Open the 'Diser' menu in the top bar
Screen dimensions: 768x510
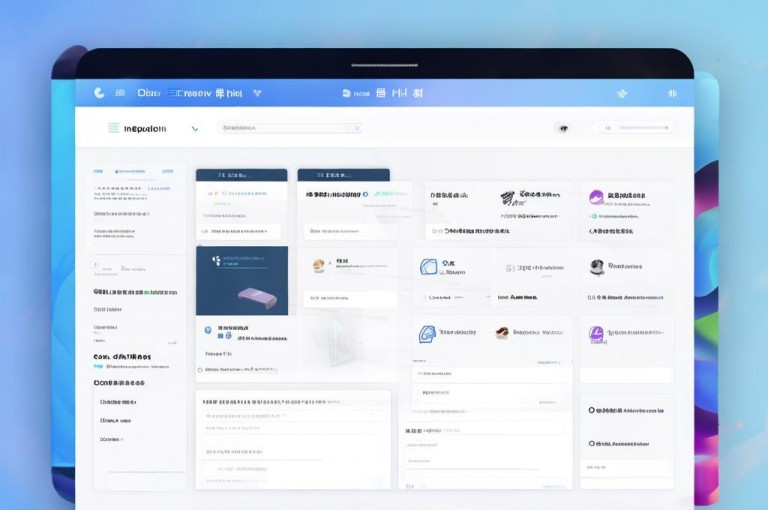click(149, 93)
